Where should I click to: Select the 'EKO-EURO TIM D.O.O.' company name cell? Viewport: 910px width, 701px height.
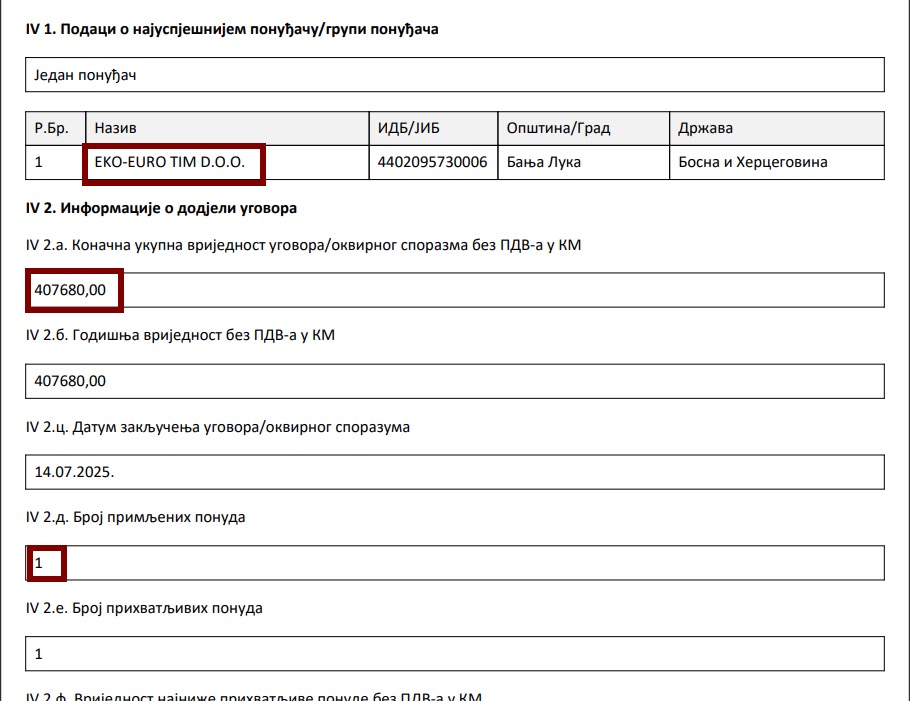173,162
